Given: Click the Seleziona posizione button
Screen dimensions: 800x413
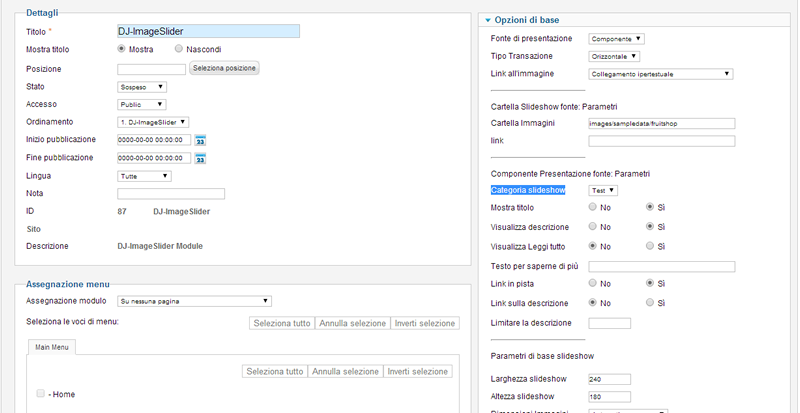Looking at the screenshot, I should 224,68.
